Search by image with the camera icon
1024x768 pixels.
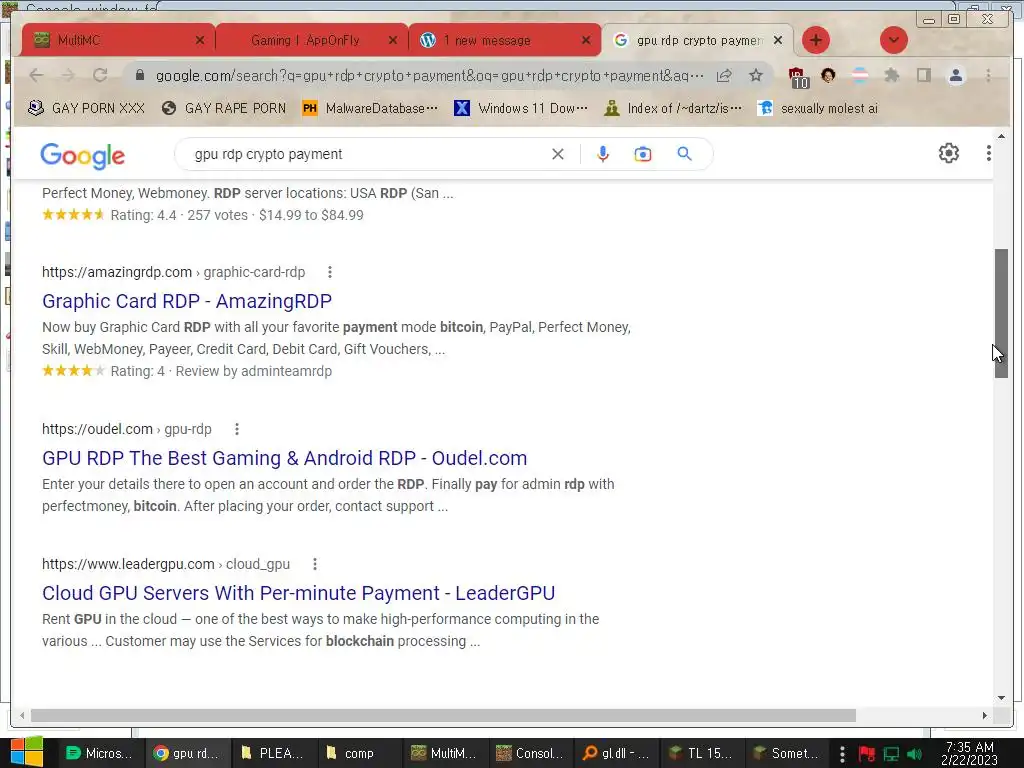pos(643,154)
